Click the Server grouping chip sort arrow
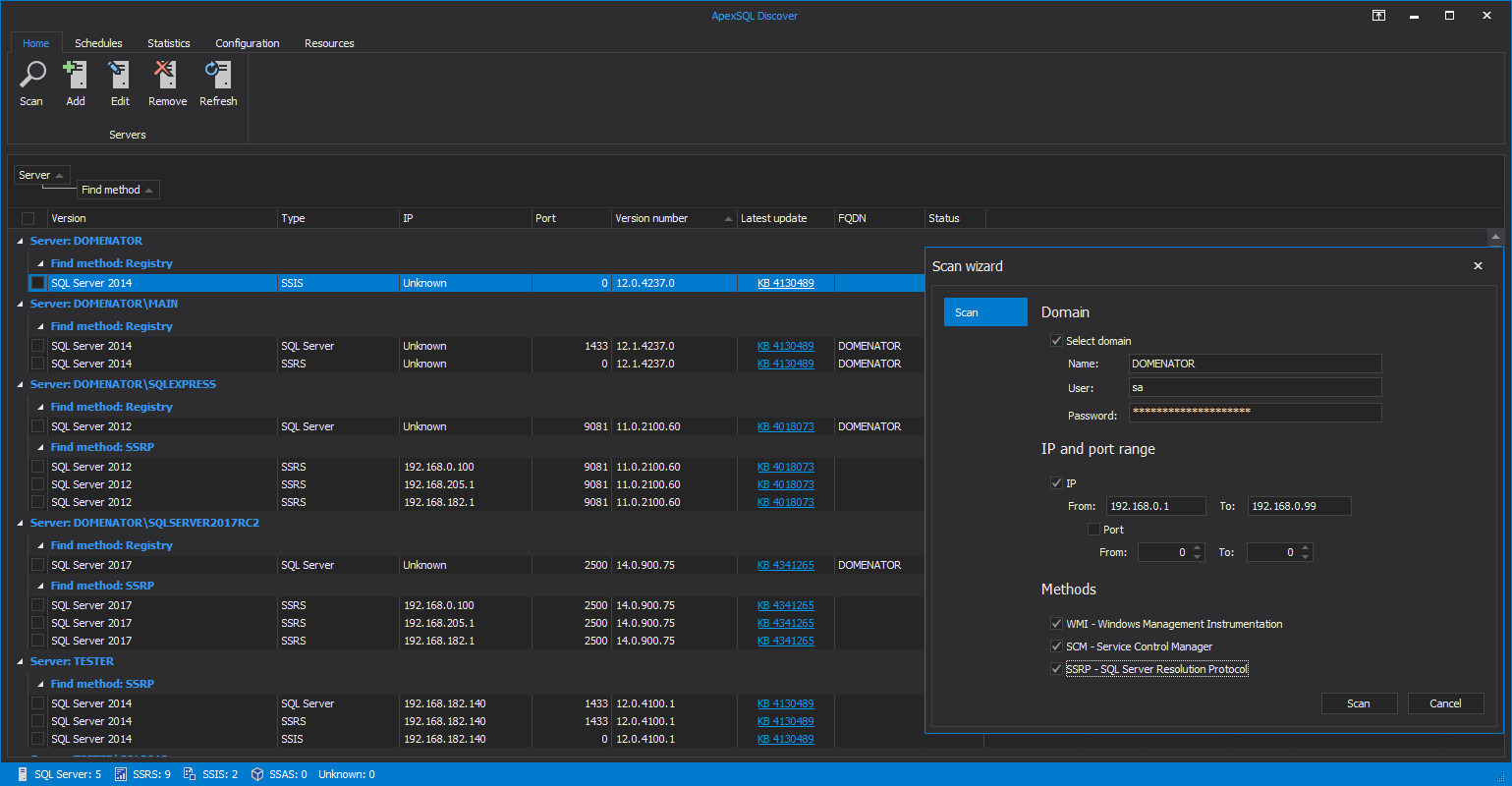Image resolution: width=1512 pixels, height=786 pixels. [60, 176]
